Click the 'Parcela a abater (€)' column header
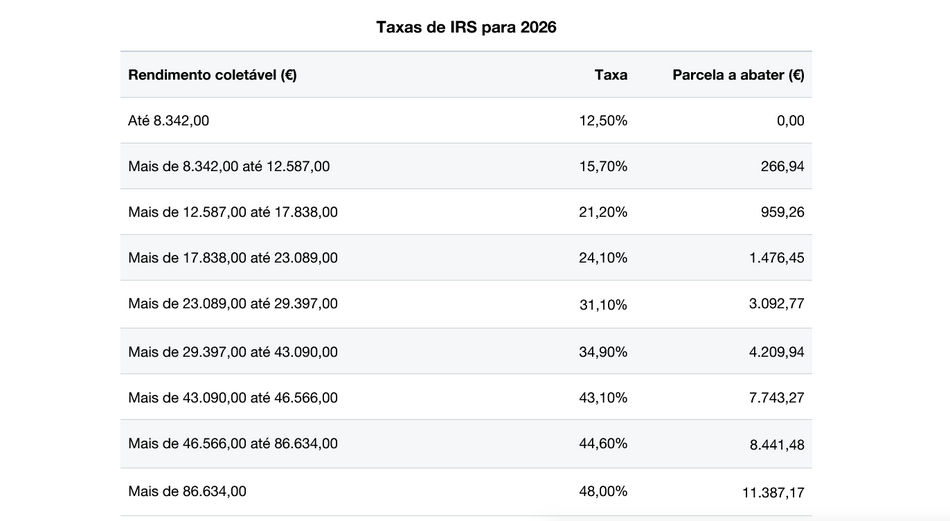Viewport: 950px width, 521px height. (x=738, y=75)
